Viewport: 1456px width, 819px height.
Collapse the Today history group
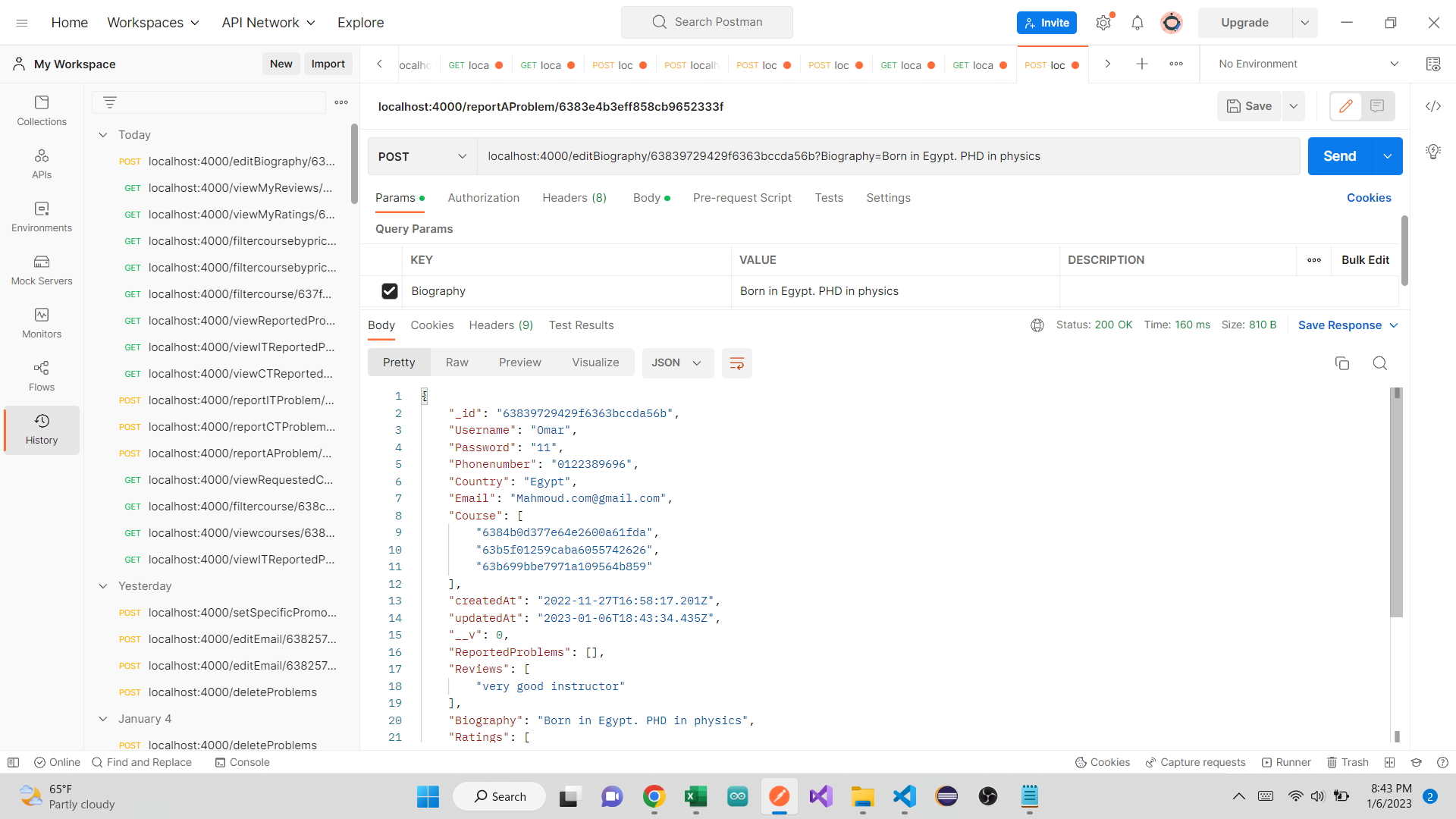pos(103,135)
